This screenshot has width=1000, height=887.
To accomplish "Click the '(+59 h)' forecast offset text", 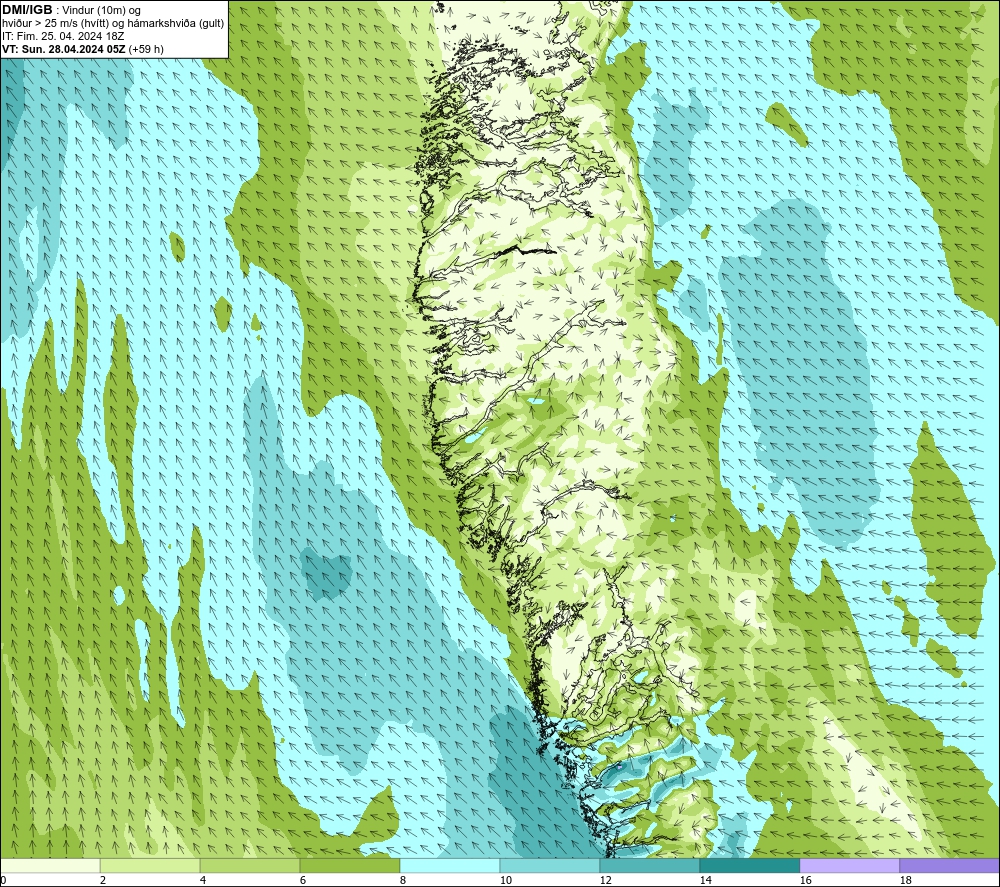I will [x=146, y=49].
